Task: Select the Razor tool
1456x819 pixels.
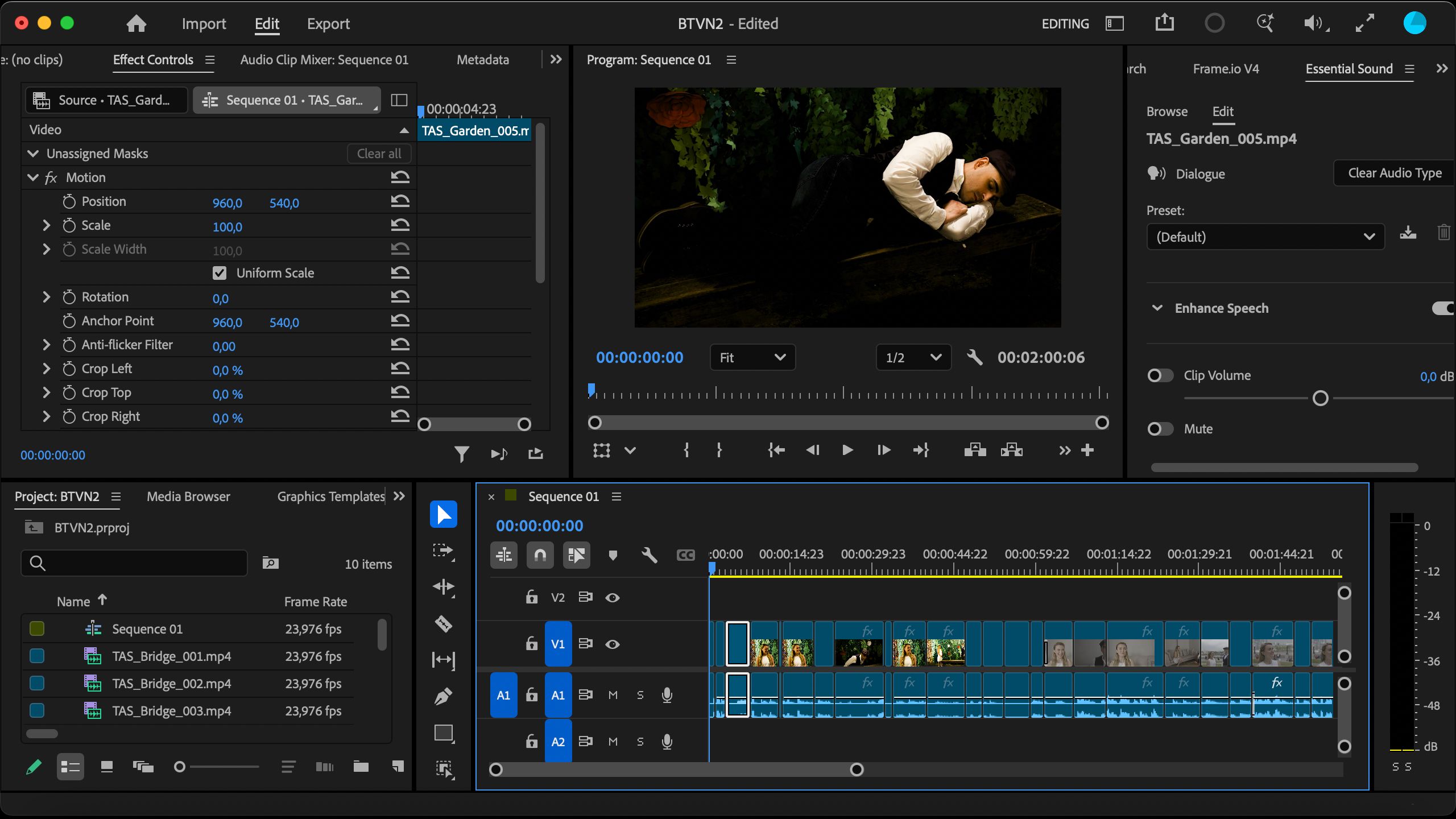Action: pyautogui.click(x=443, y=624)
